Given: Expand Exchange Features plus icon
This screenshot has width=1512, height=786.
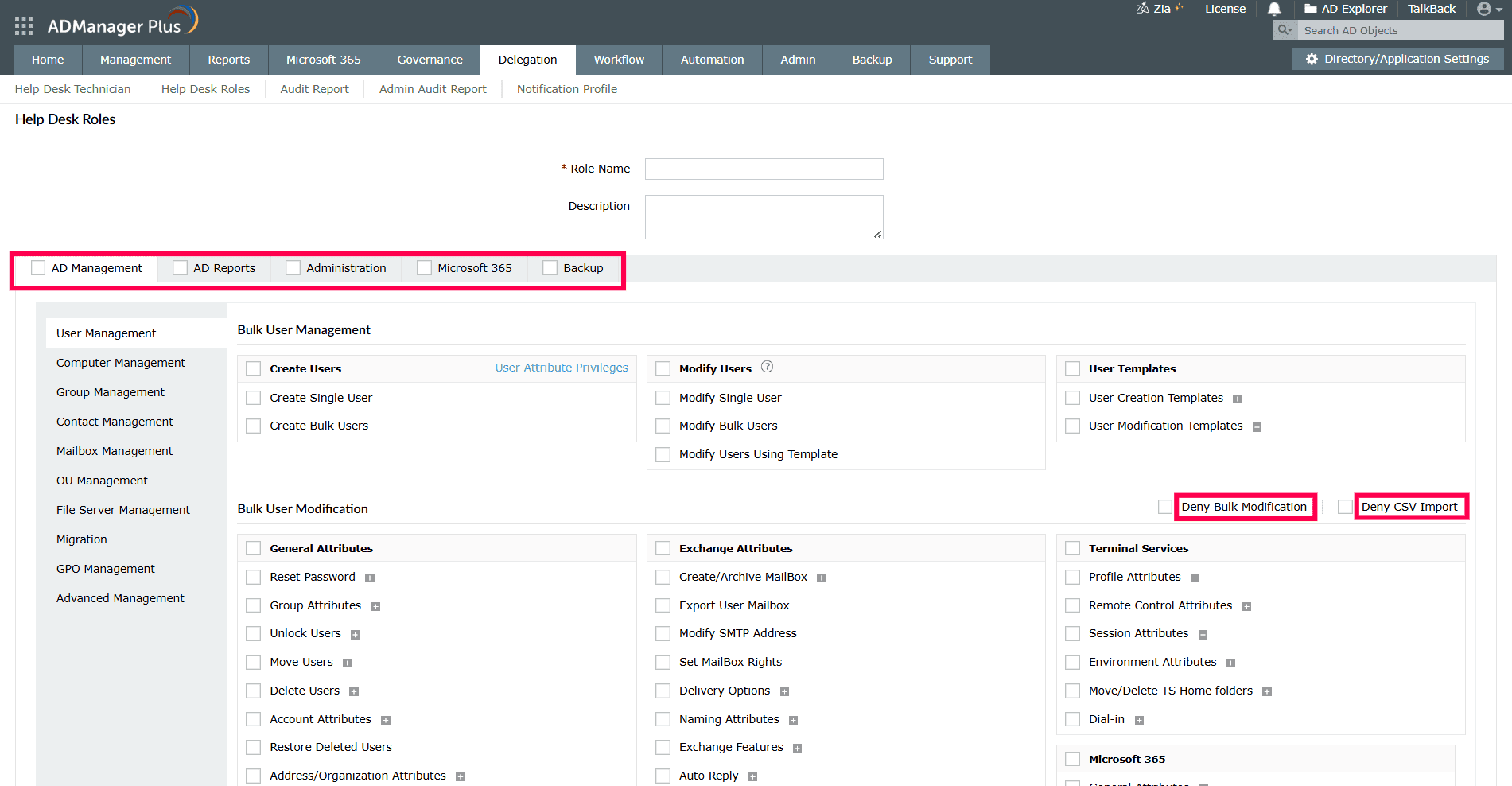Looking at the screenshot, I should (798, 749).
